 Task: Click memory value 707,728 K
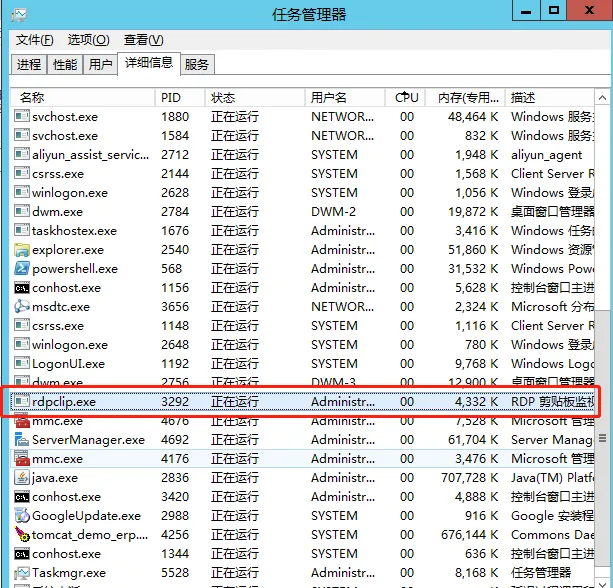pos(470,478)
